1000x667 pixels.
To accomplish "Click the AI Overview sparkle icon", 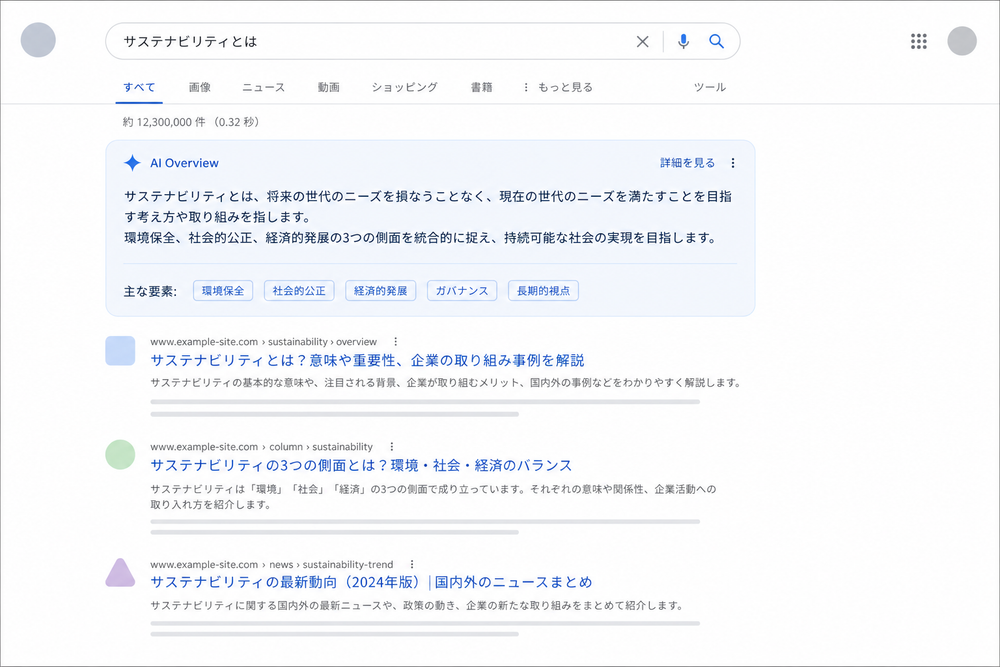I will pos(132,163).
